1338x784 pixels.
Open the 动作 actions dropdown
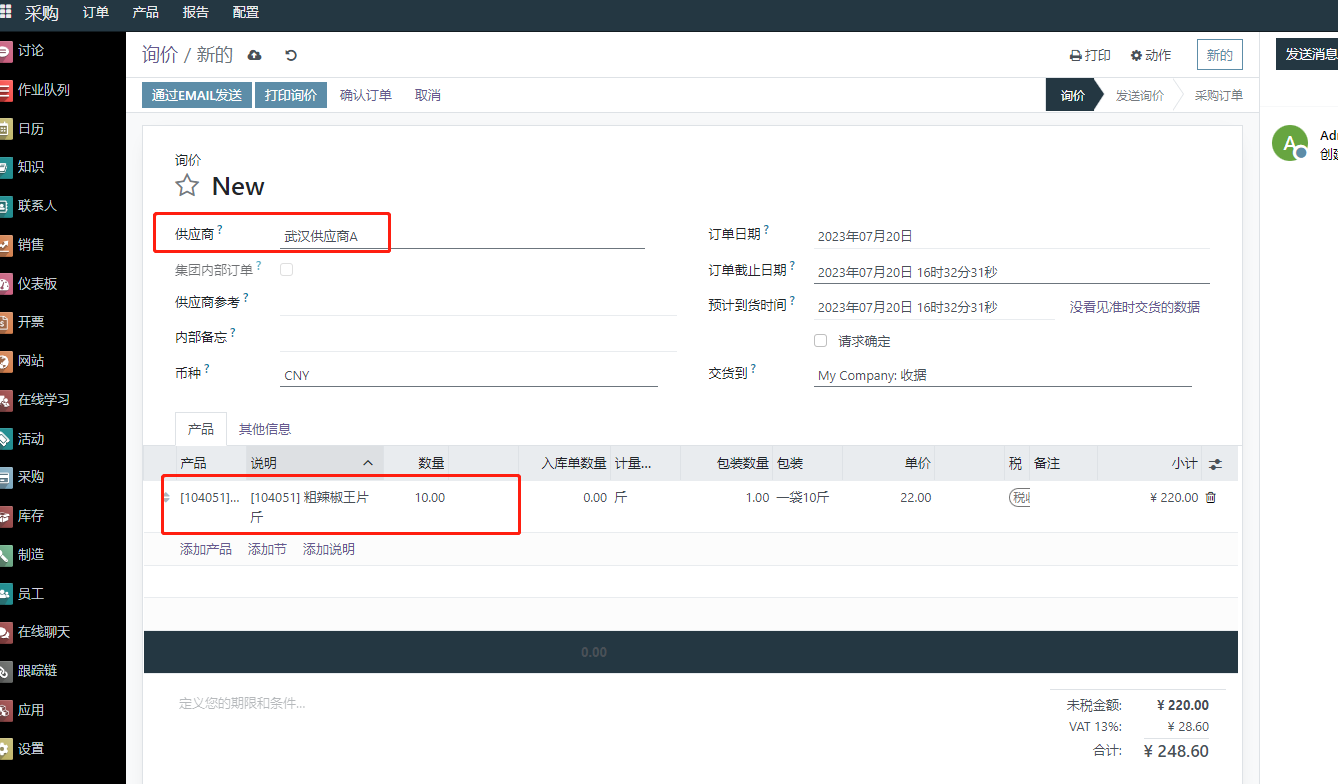pyautogui.click(x=1151, y=55)
